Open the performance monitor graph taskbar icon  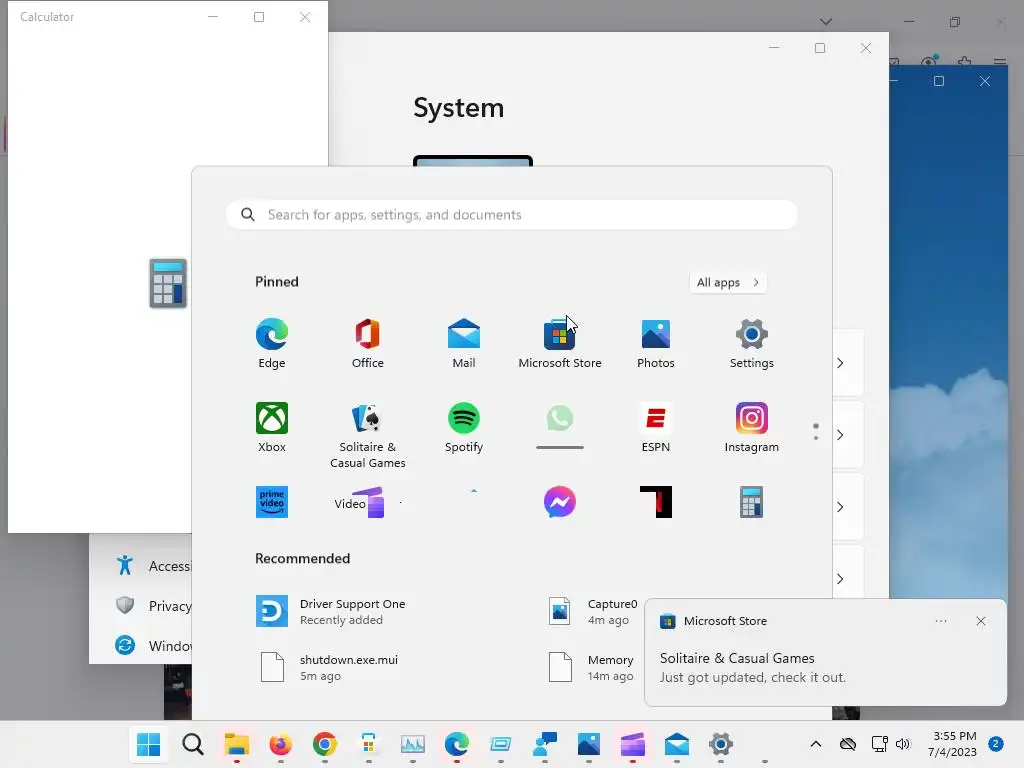point(413,744)
